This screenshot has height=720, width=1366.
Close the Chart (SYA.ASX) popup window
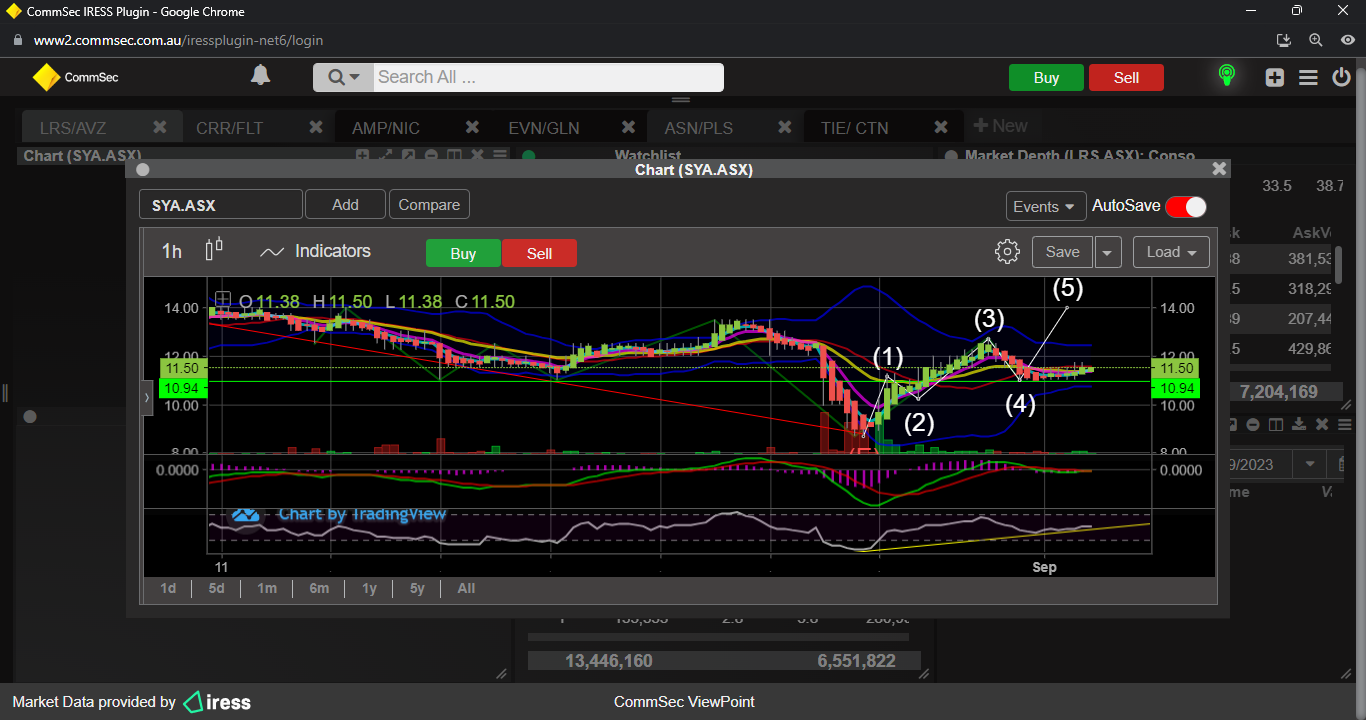(1219, 169)
